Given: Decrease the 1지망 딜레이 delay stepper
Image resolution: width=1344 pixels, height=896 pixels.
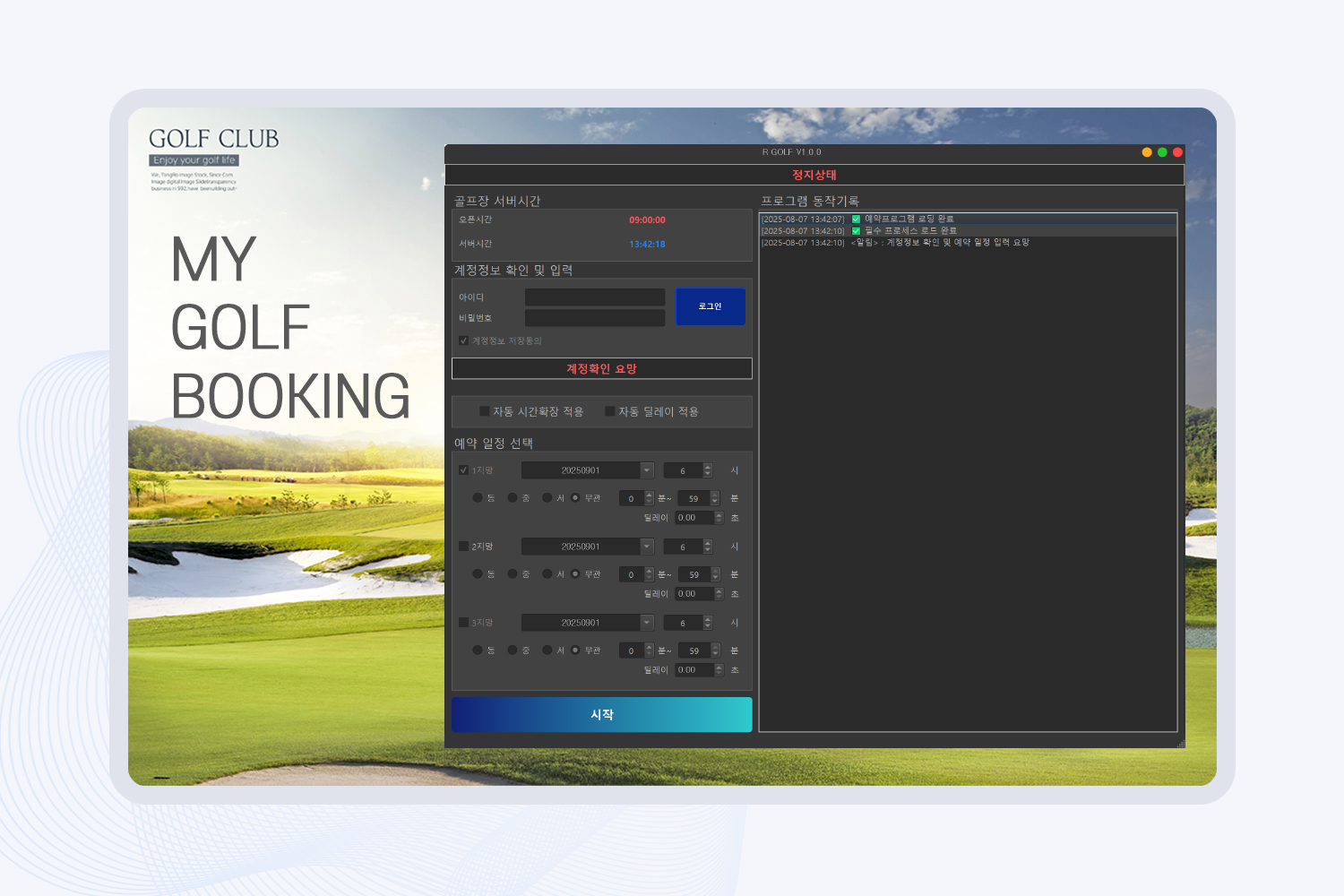Looking at the screenshot, I should coord(719,521).
